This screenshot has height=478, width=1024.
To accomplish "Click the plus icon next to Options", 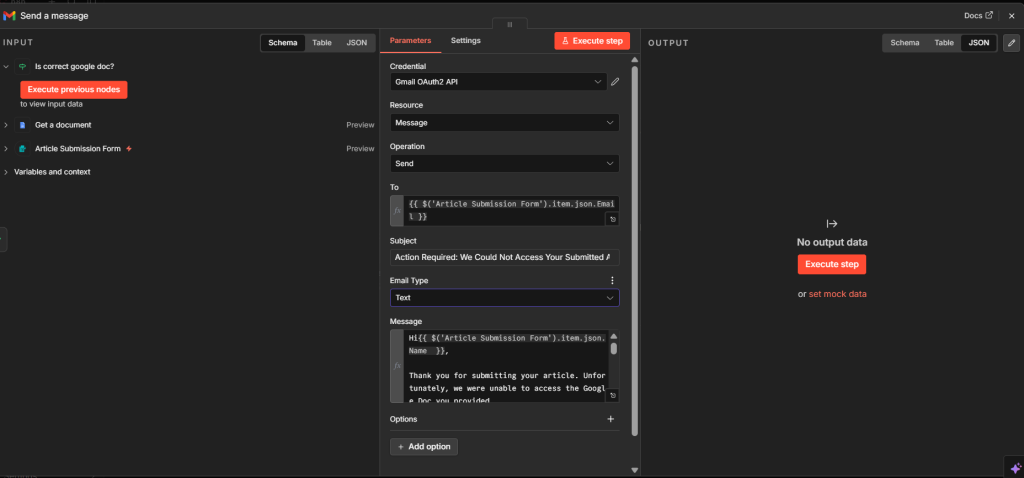I will 611,419.
